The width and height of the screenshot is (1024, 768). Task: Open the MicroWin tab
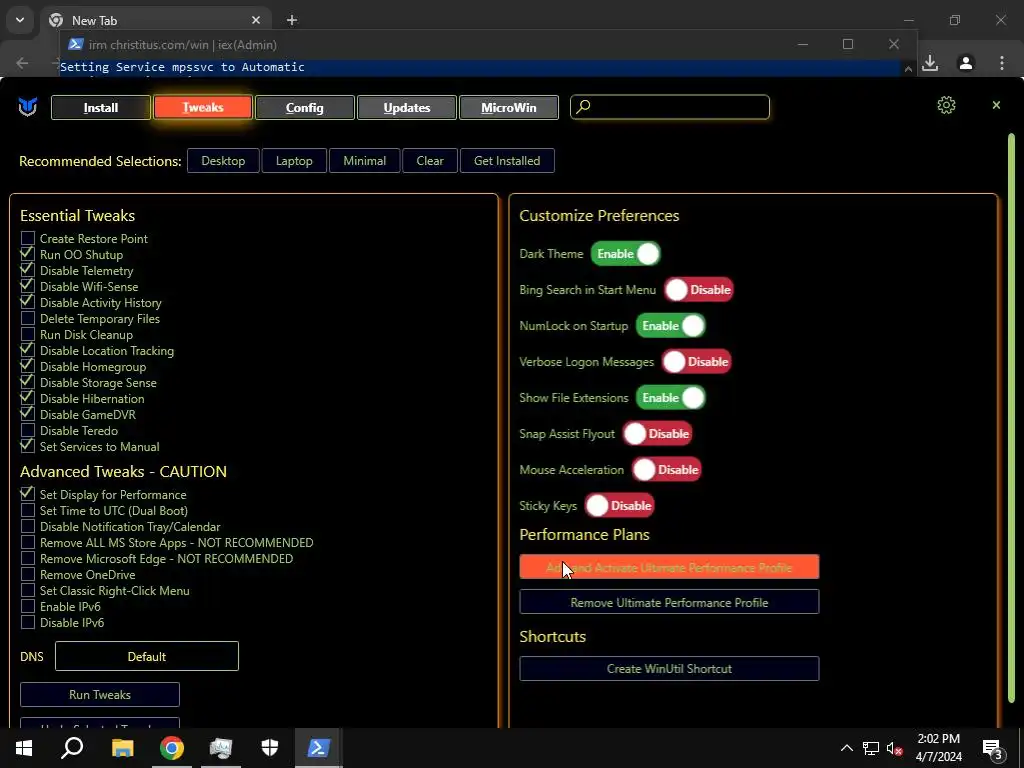tap(509, 107)
